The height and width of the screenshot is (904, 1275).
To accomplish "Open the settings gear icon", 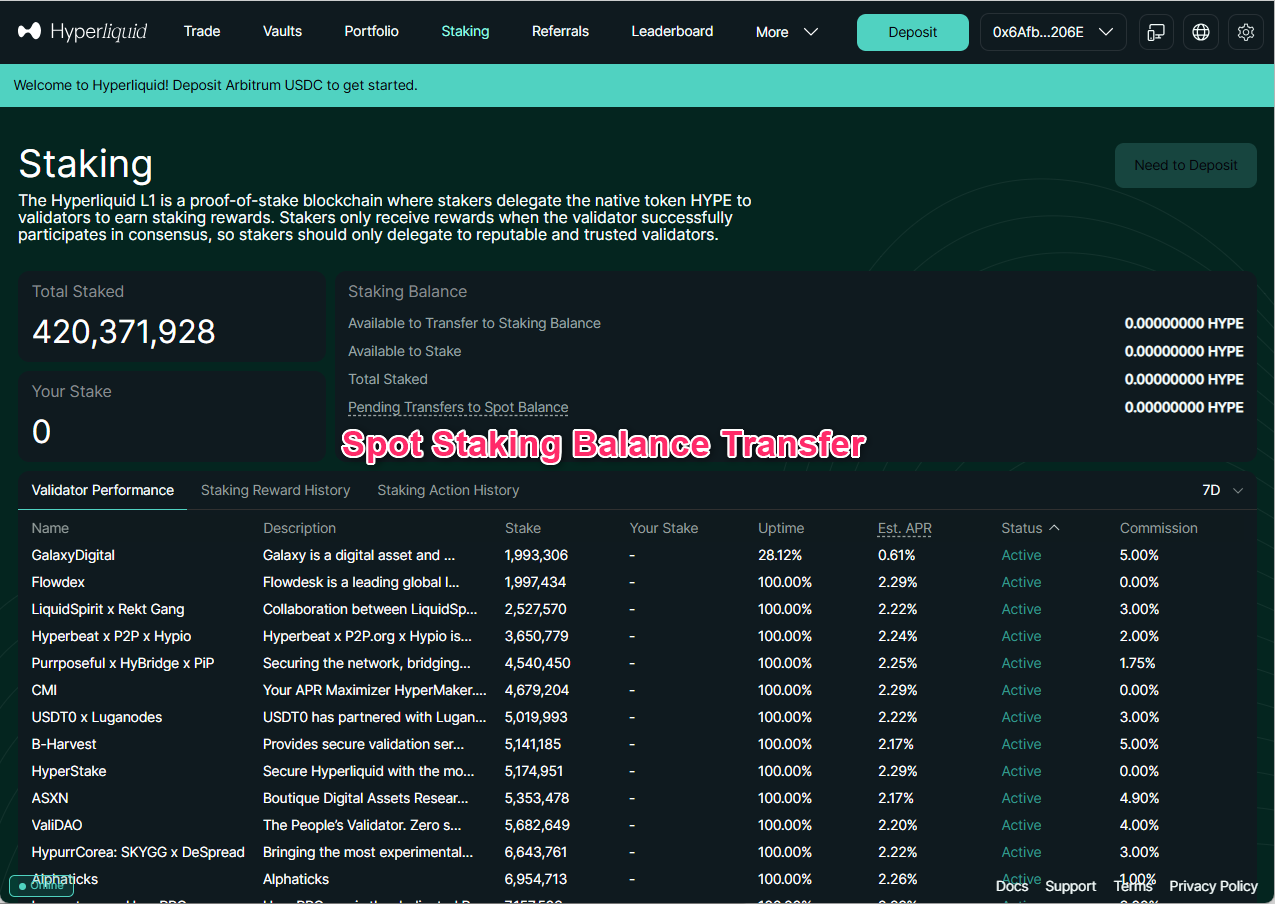I will 1245,32.
